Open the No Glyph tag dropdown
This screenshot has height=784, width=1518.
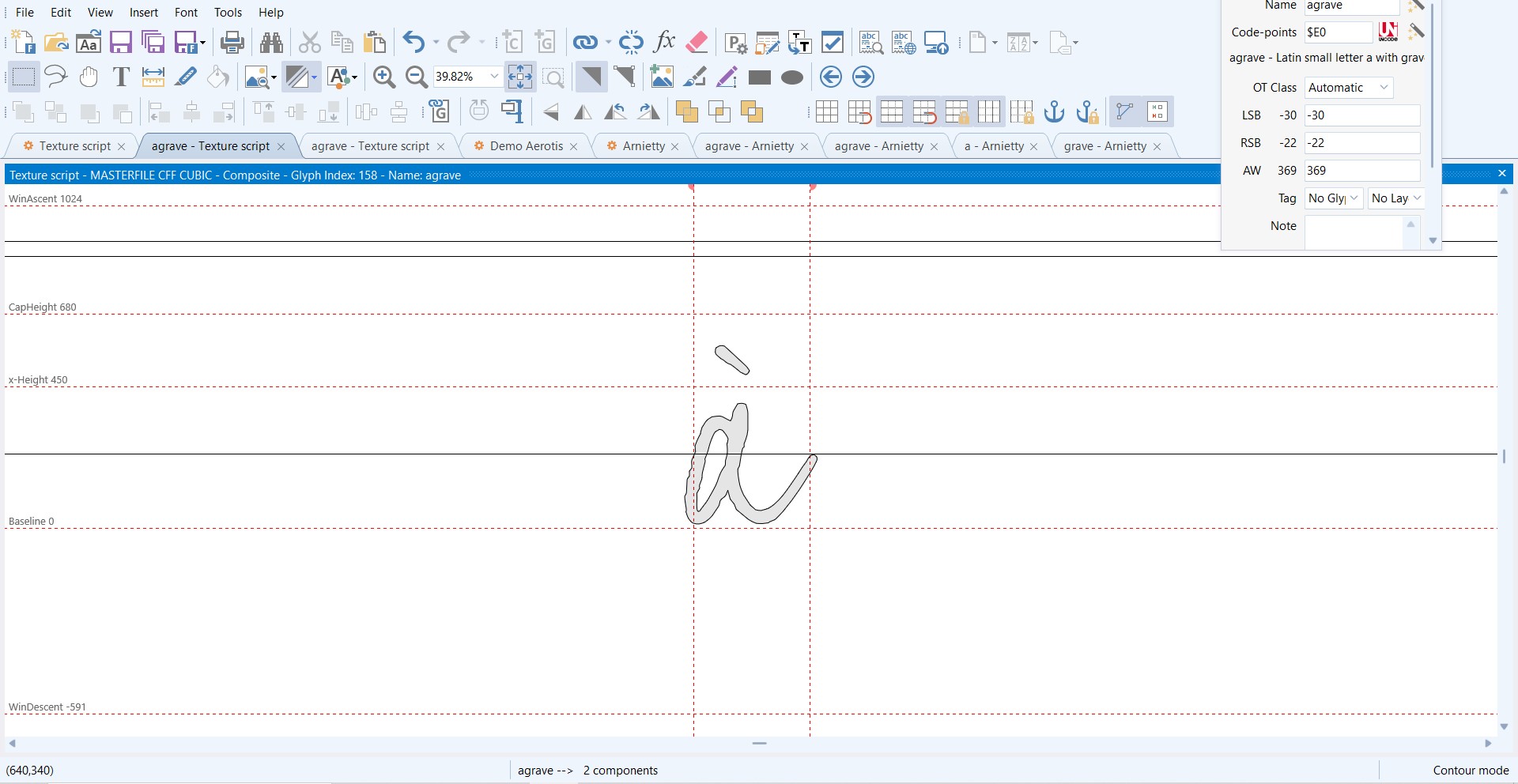click(x=1354, y=198)
